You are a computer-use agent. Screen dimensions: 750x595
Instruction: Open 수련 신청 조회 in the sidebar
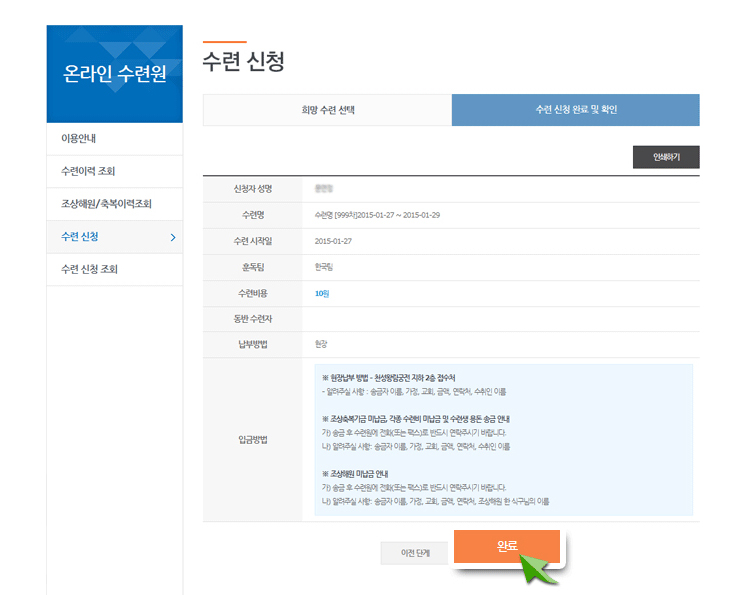pos(115,269)
